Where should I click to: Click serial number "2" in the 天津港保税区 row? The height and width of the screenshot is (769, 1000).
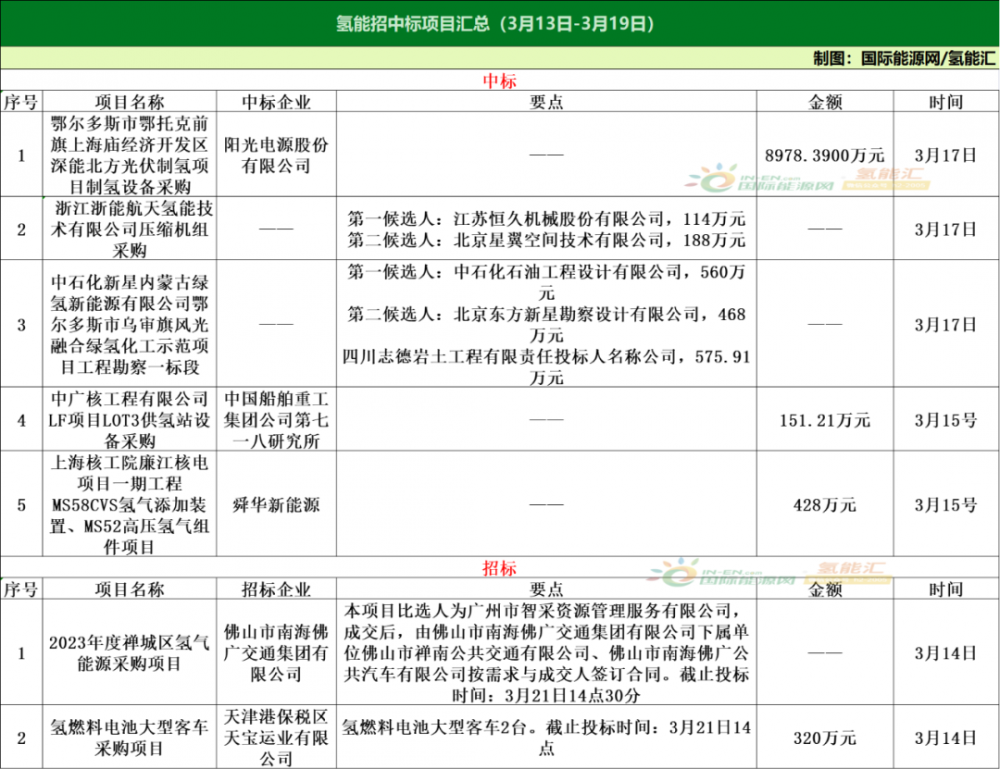[x=22, y=738]
